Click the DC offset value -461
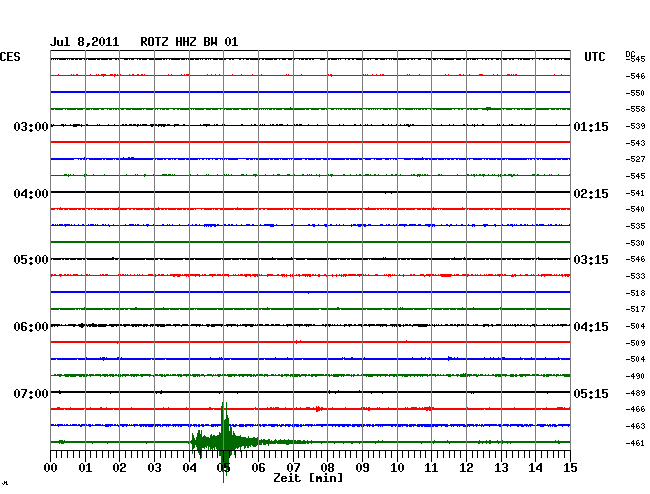The image size is (650, 494). pyautogui.click(x=635, y=443)
